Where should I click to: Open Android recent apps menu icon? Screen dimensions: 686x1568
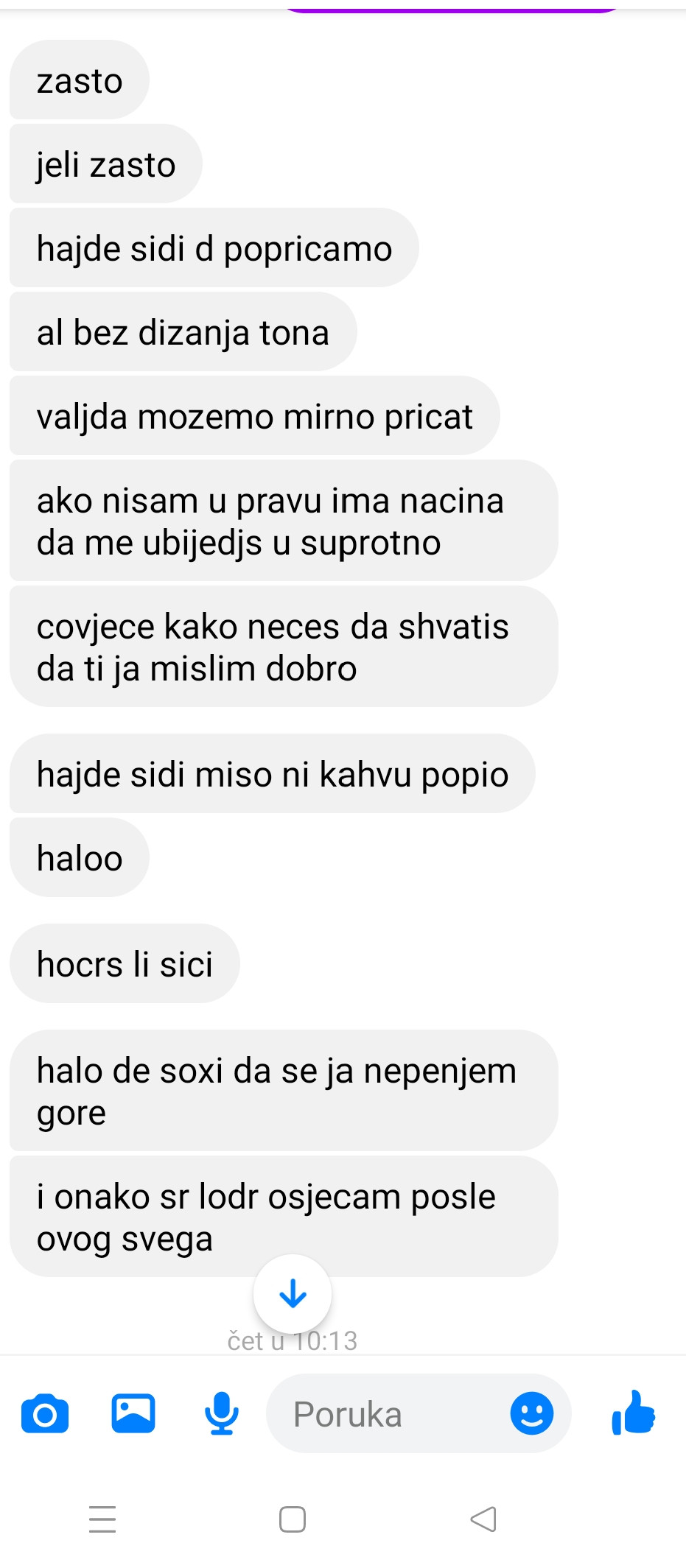[102, 1519]
